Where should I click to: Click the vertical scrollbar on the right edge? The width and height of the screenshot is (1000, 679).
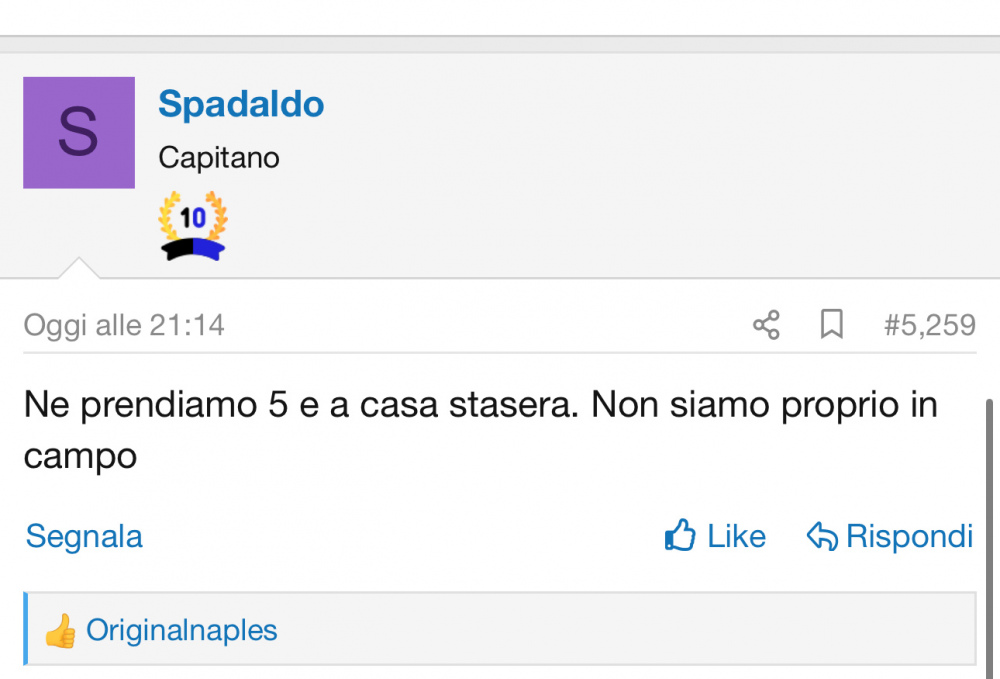coord(990,539)
